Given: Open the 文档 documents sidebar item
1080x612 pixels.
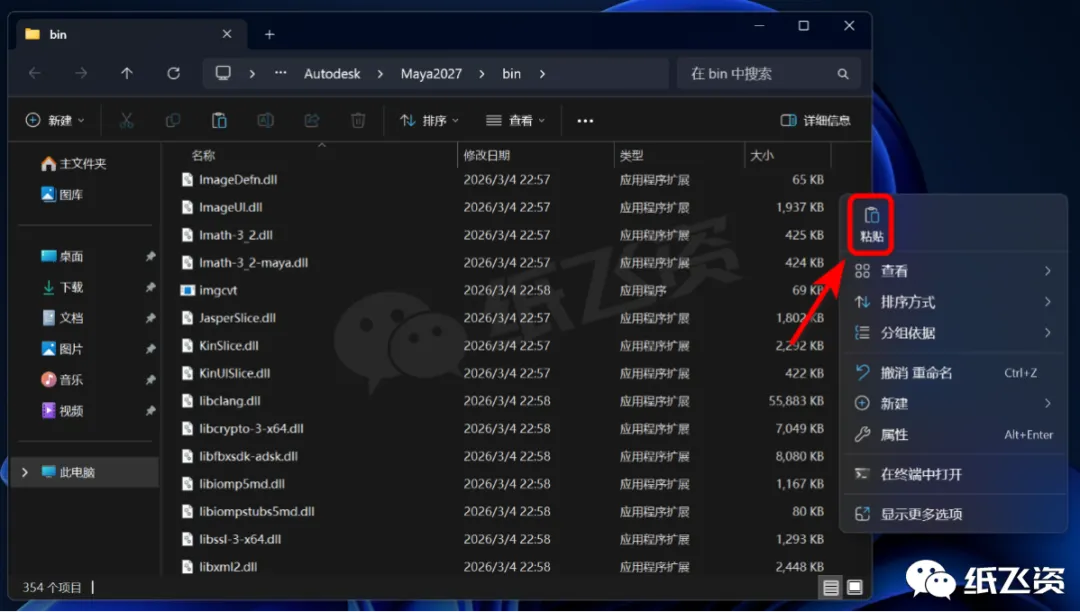Looking at the screenshot, I should tap(62, 318).
